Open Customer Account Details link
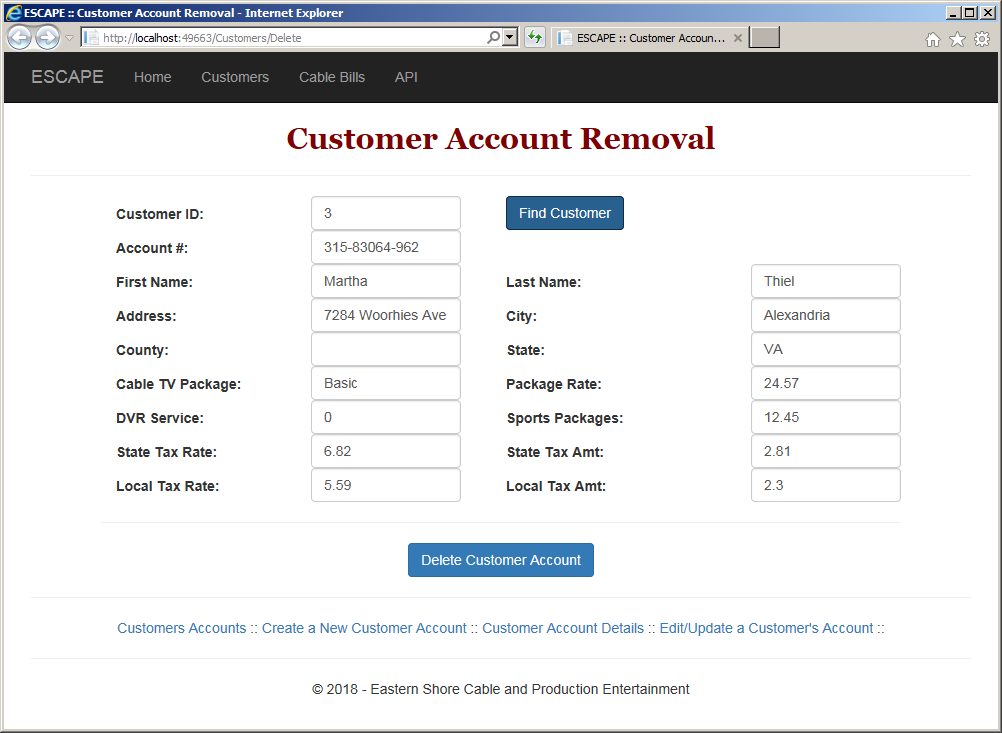 [563, 628]
